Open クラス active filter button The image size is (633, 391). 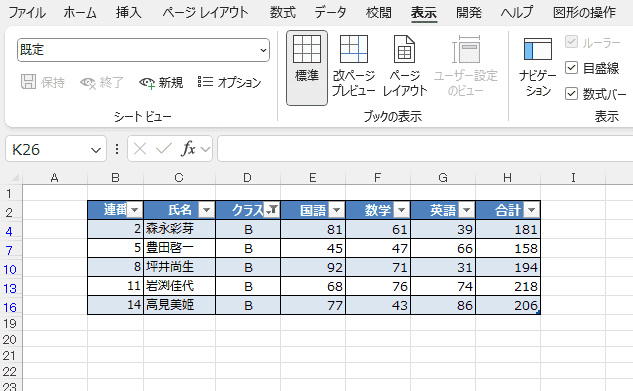[272, 210]
